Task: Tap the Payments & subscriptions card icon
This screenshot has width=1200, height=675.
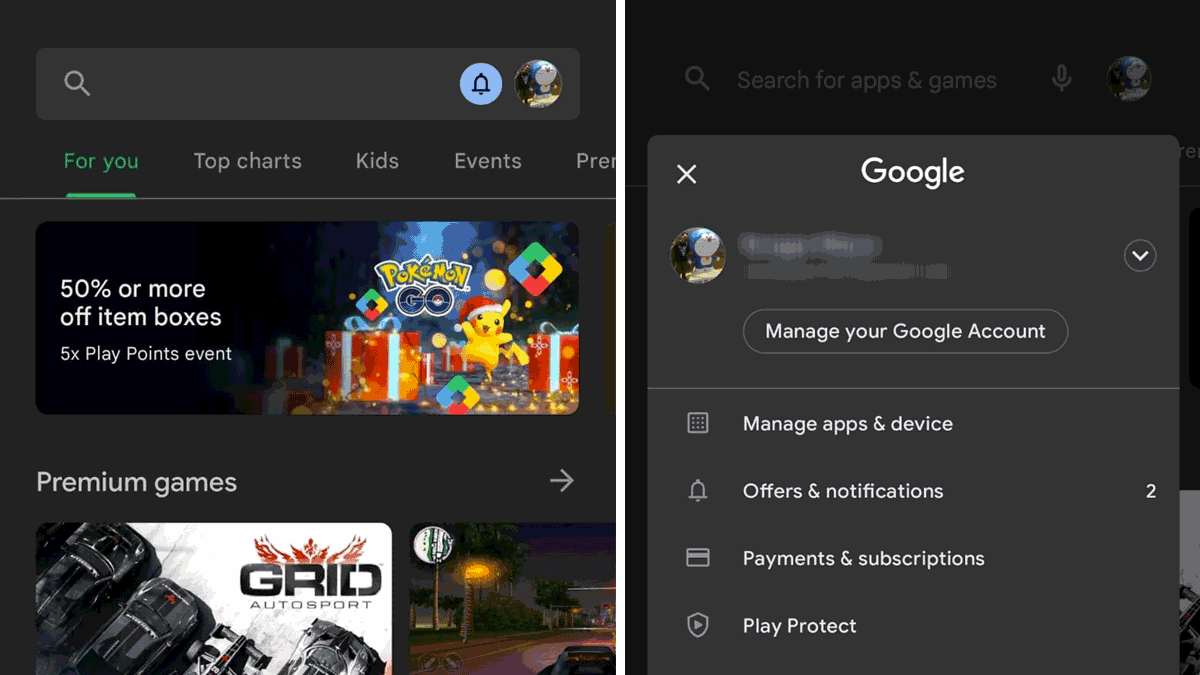Action: (698, 558)
